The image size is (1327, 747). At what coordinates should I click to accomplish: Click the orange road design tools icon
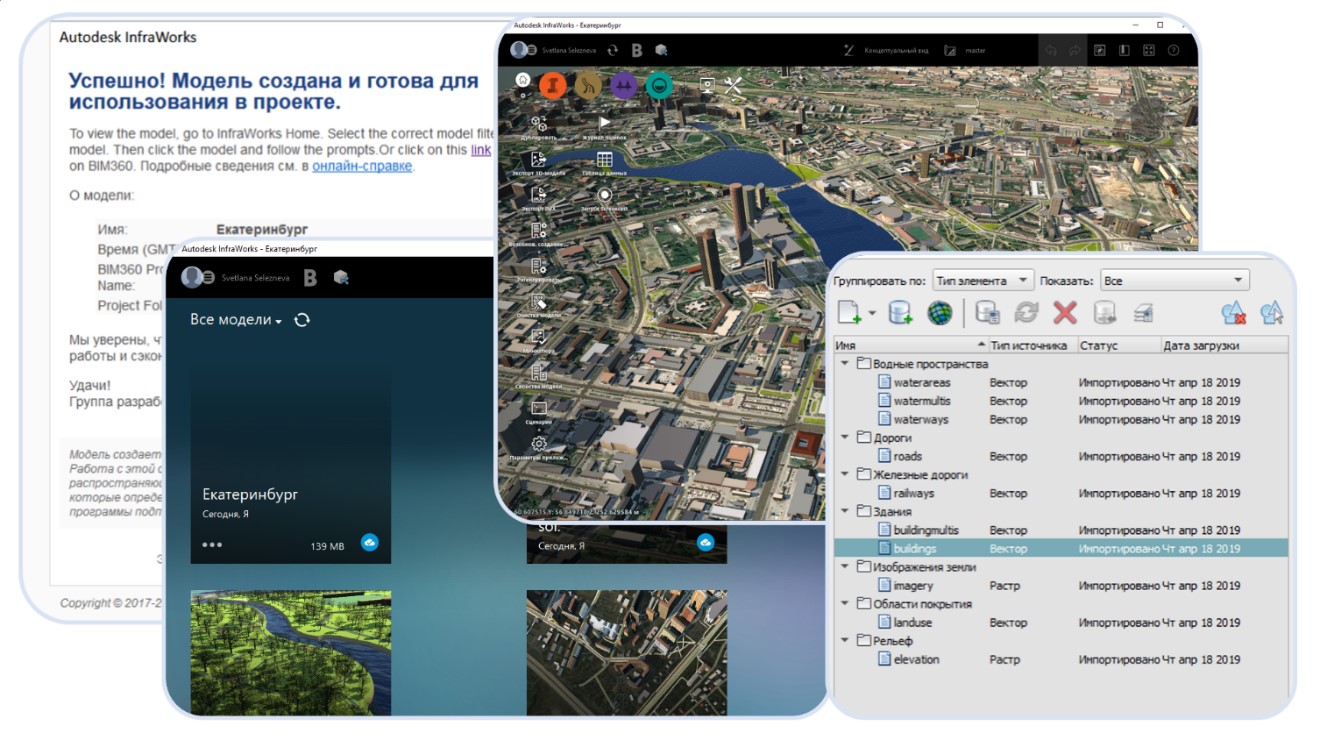[552, 86]
